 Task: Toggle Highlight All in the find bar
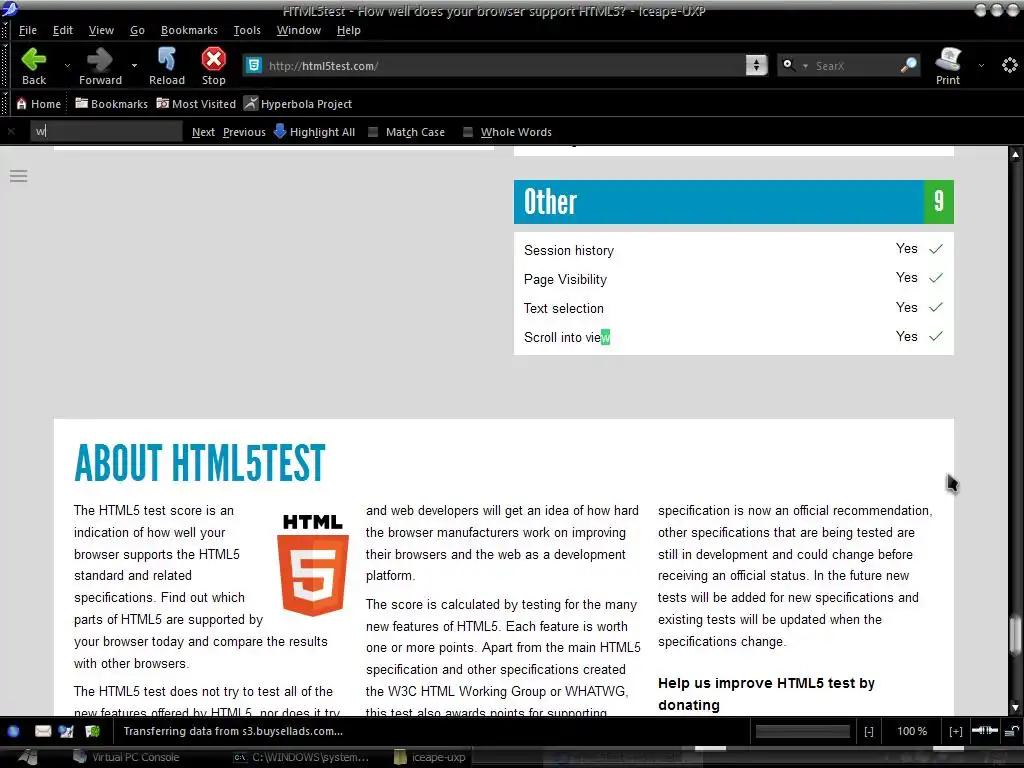click(314, 132)
